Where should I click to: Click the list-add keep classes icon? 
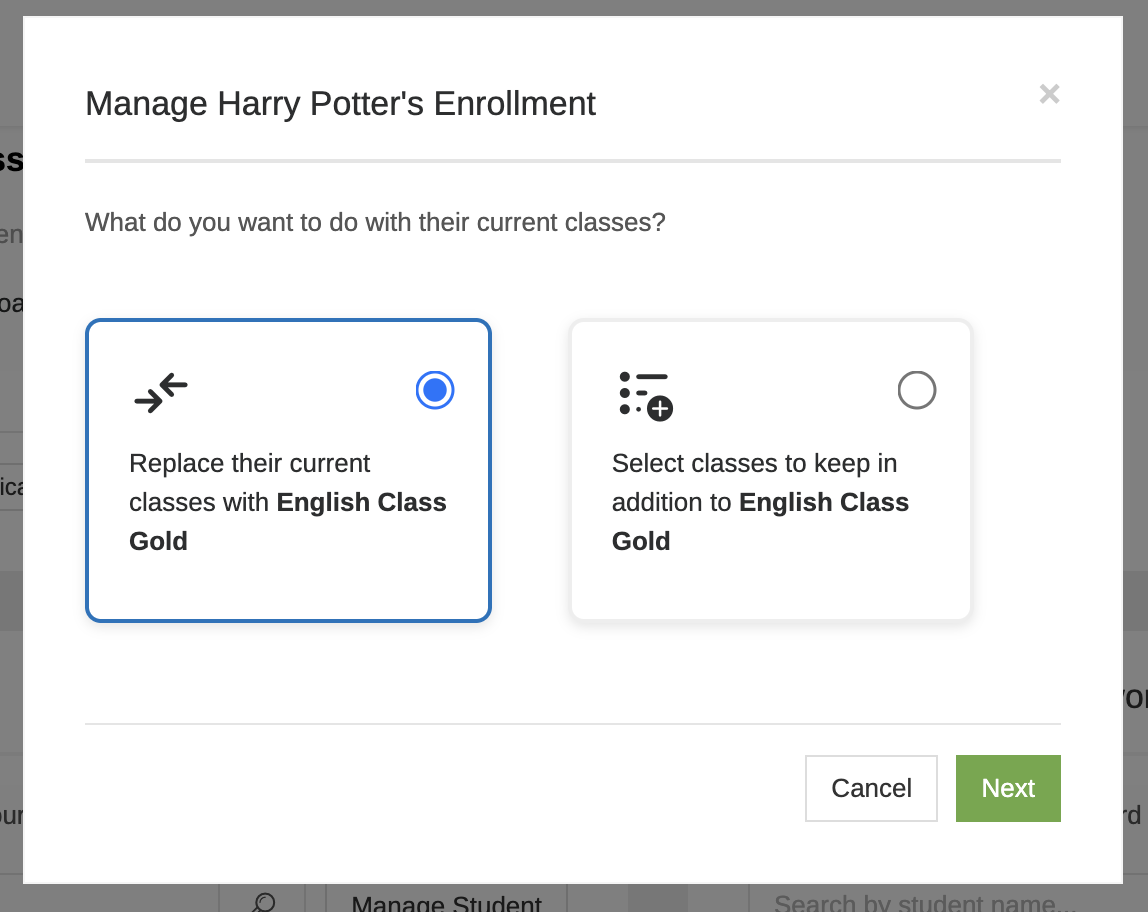point(646,396)
